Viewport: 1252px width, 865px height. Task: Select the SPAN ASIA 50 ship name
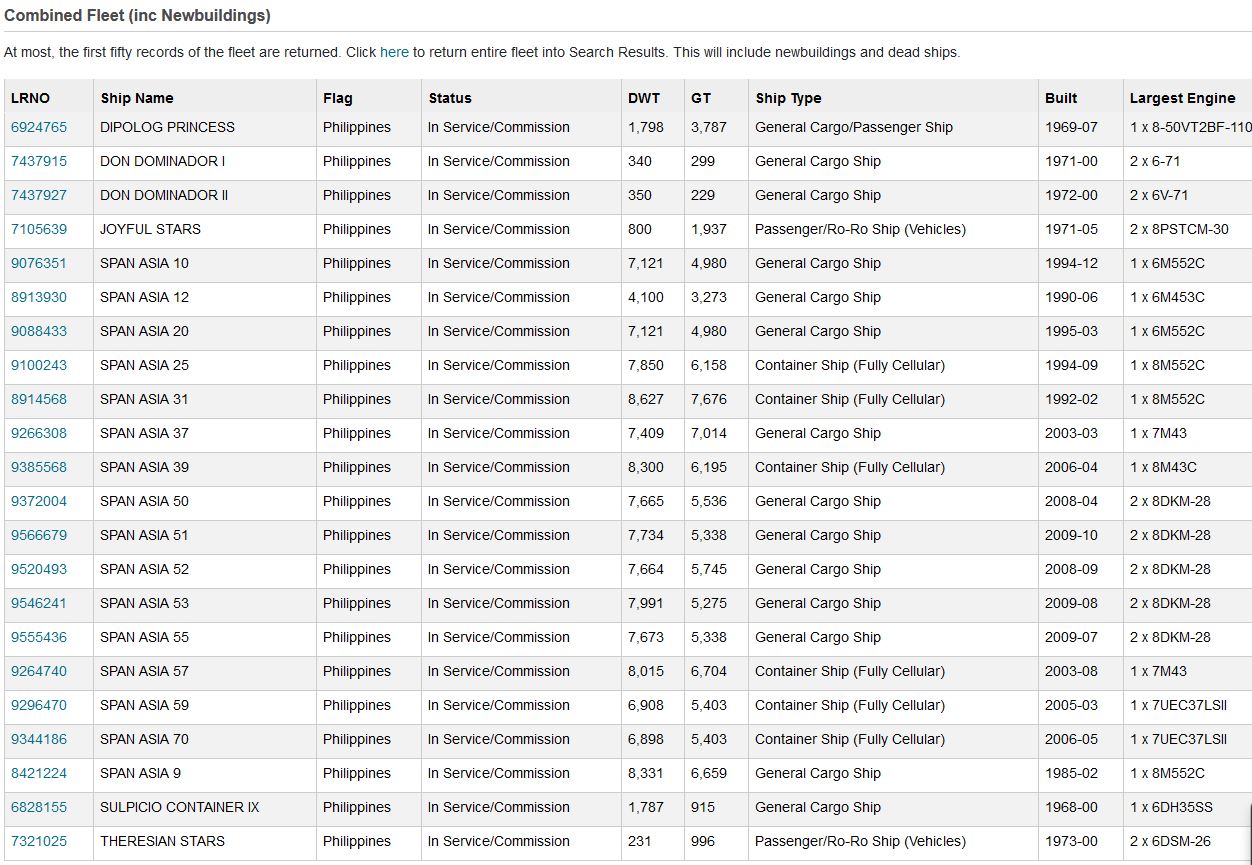coord(144,501)
